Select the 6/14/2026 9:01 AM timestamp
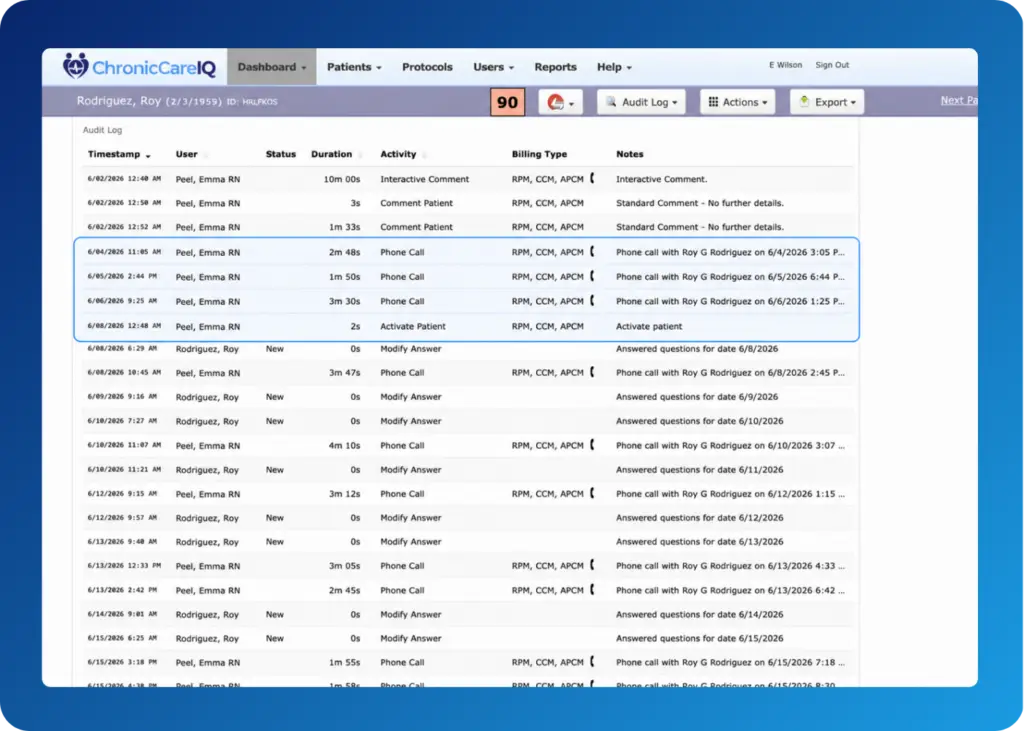This screenshot has height=731, width=1024. pos(122,614)
